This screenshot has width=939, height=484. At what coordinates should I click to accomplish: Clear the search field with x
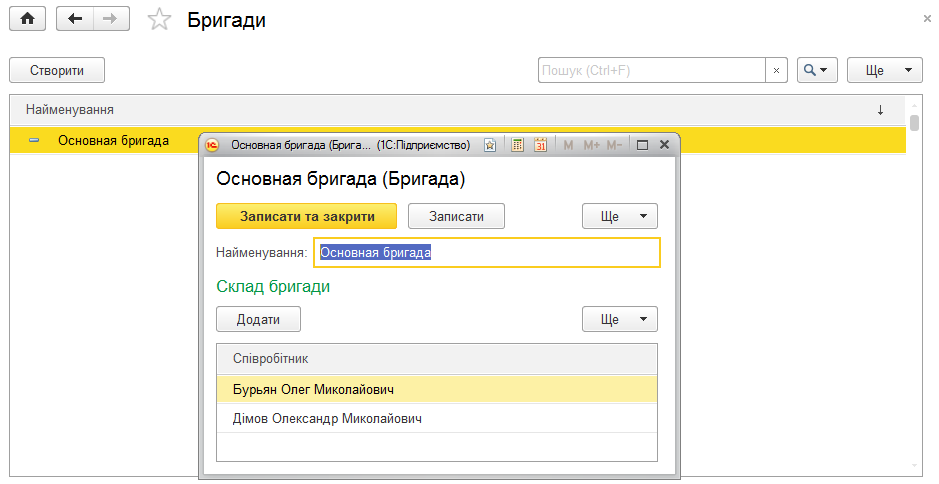pos(776,70)
